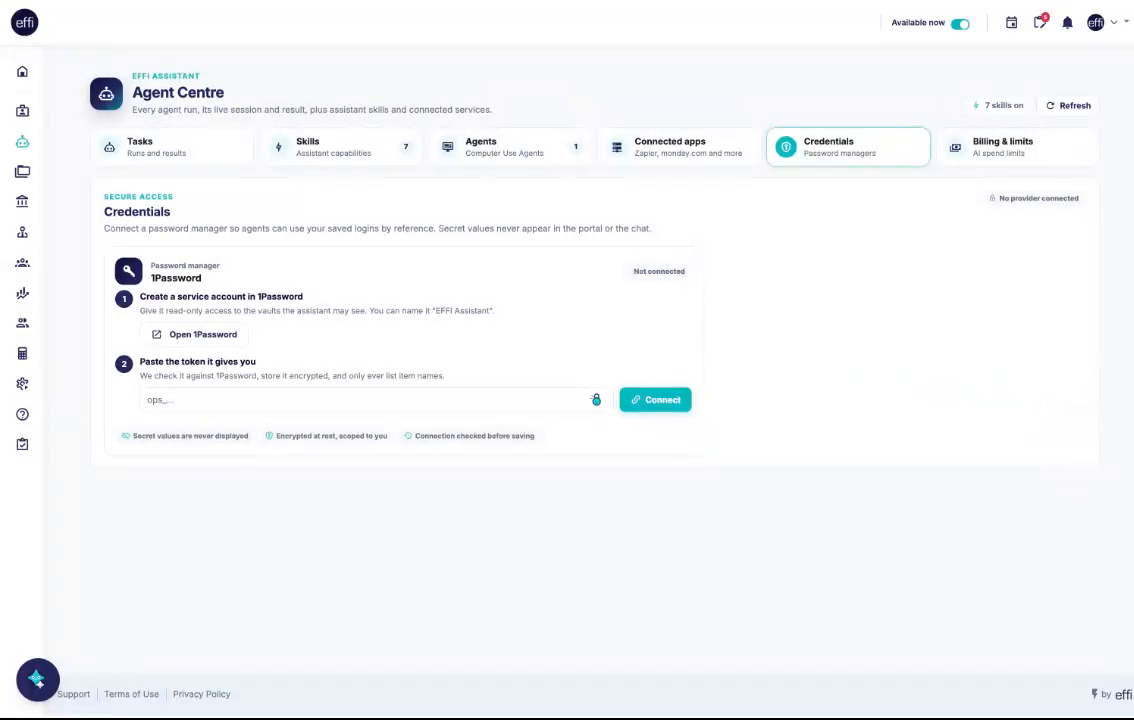
Task: Select the robot assistant sidebar icon
Action: pyautogui.click(x=22, y=142)
